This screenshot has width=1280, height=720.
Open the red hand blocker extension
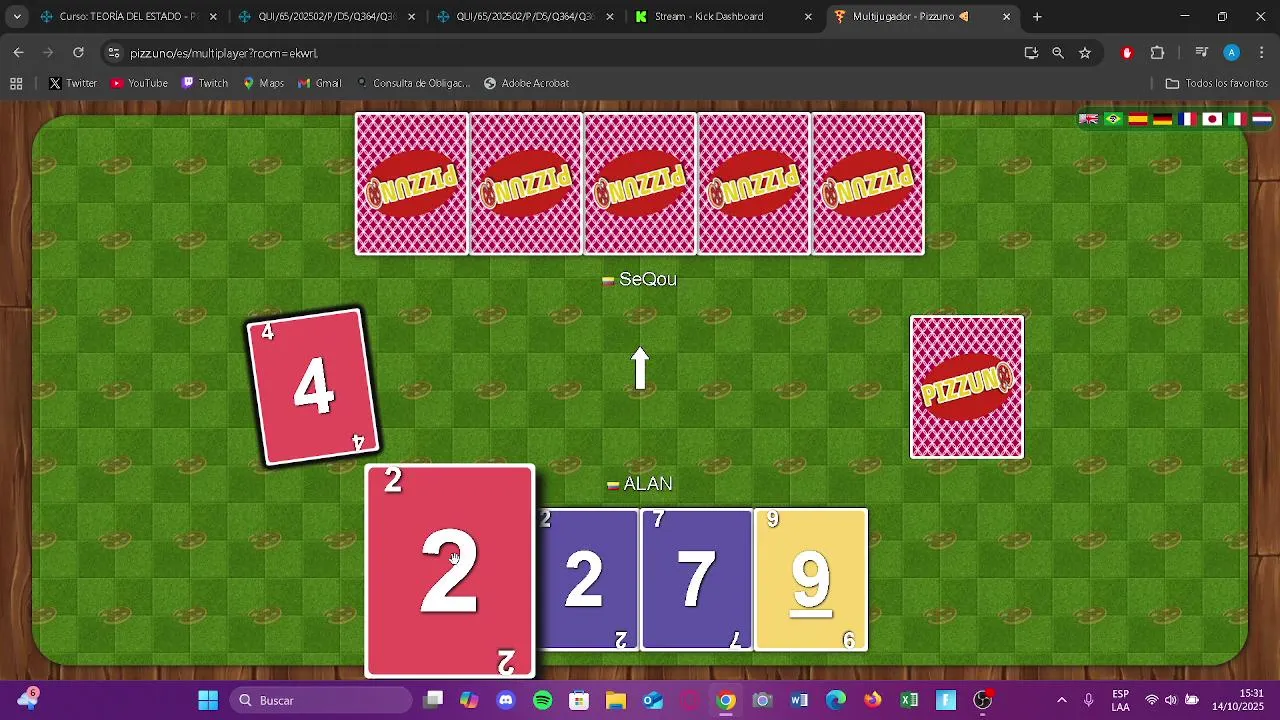point(1127,53)
